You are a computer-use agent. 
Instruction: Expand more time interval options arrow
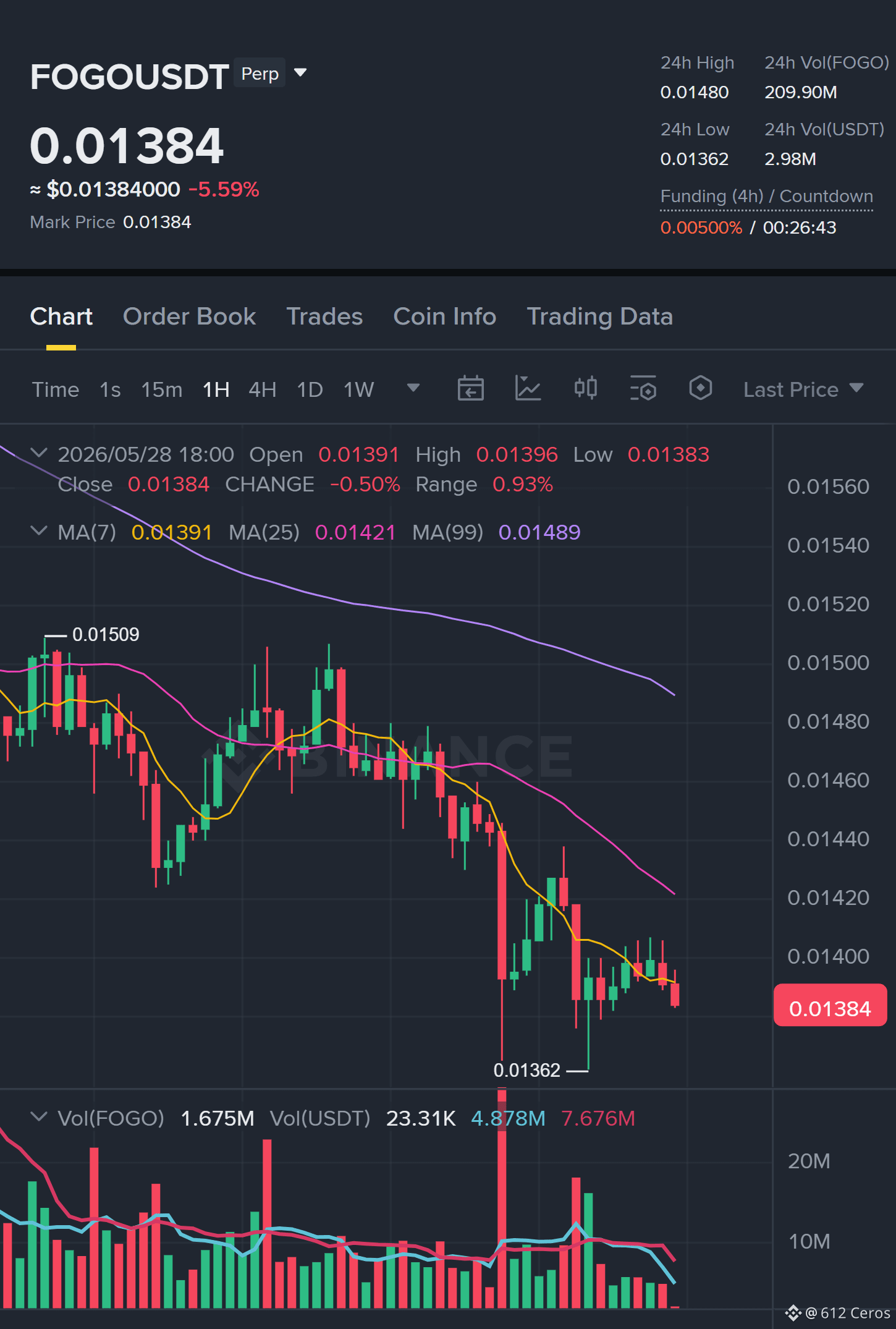(x=413, y=388)
